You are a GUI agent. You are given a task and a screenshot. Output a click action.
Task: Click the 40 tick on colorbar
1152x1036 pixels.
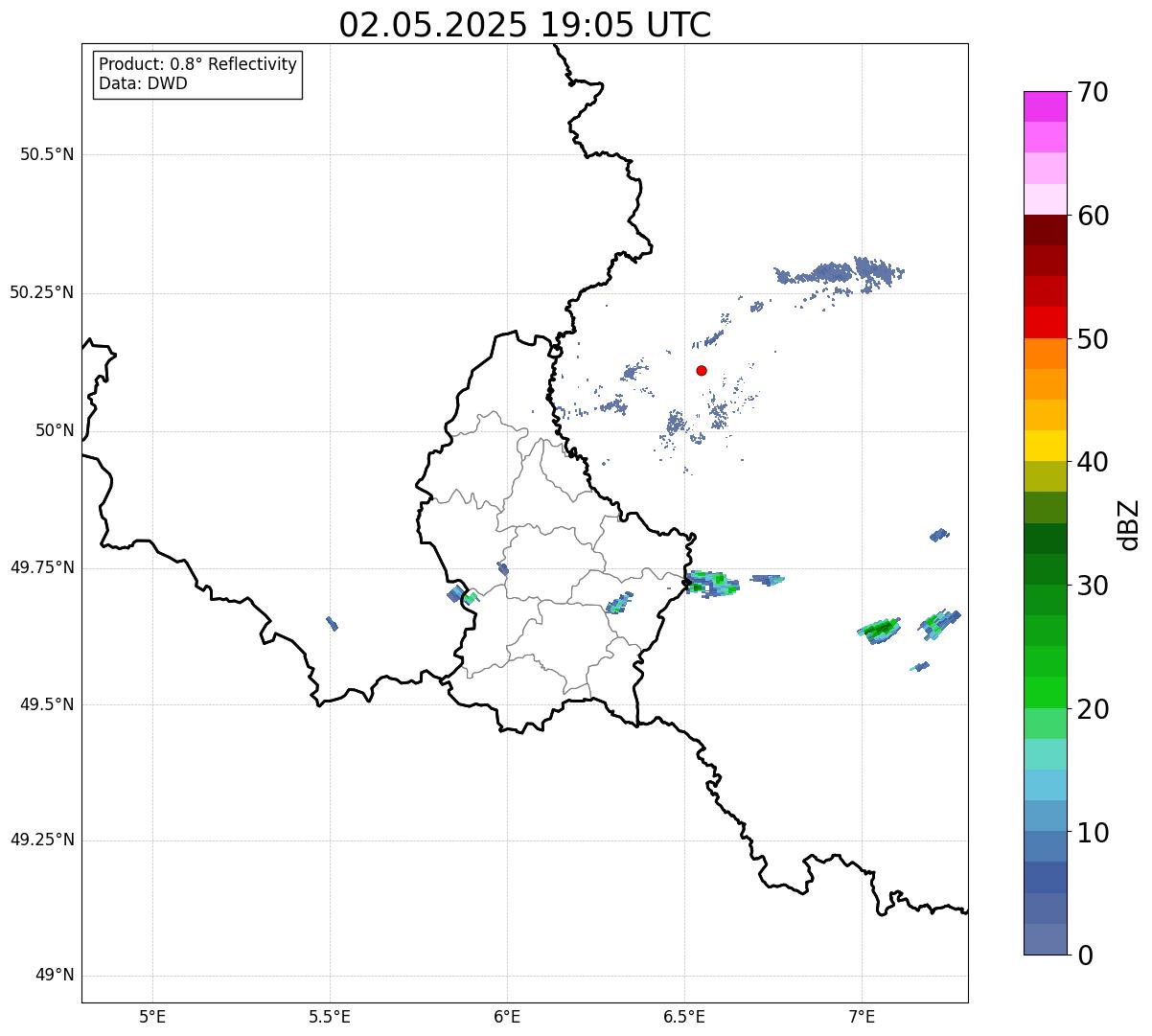1093,462
